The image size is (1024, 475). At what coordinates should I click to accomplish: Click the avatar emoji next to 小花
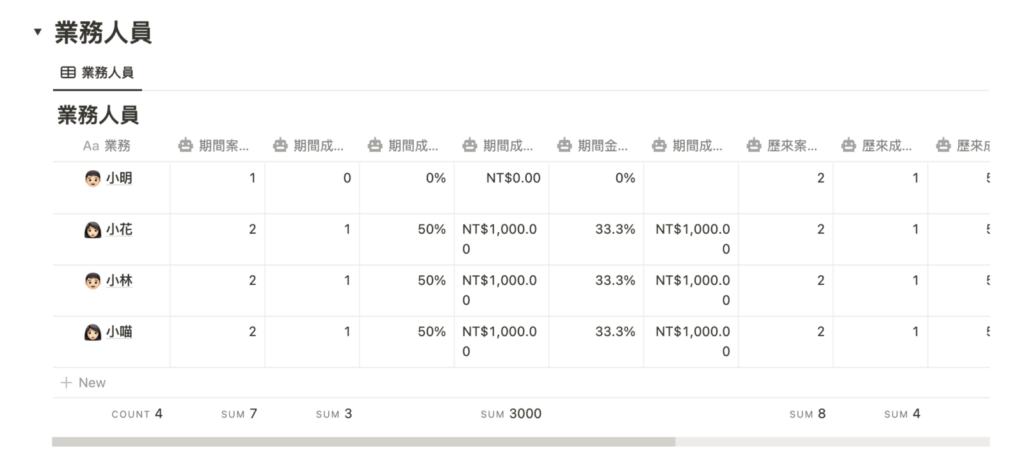(93, 230)
